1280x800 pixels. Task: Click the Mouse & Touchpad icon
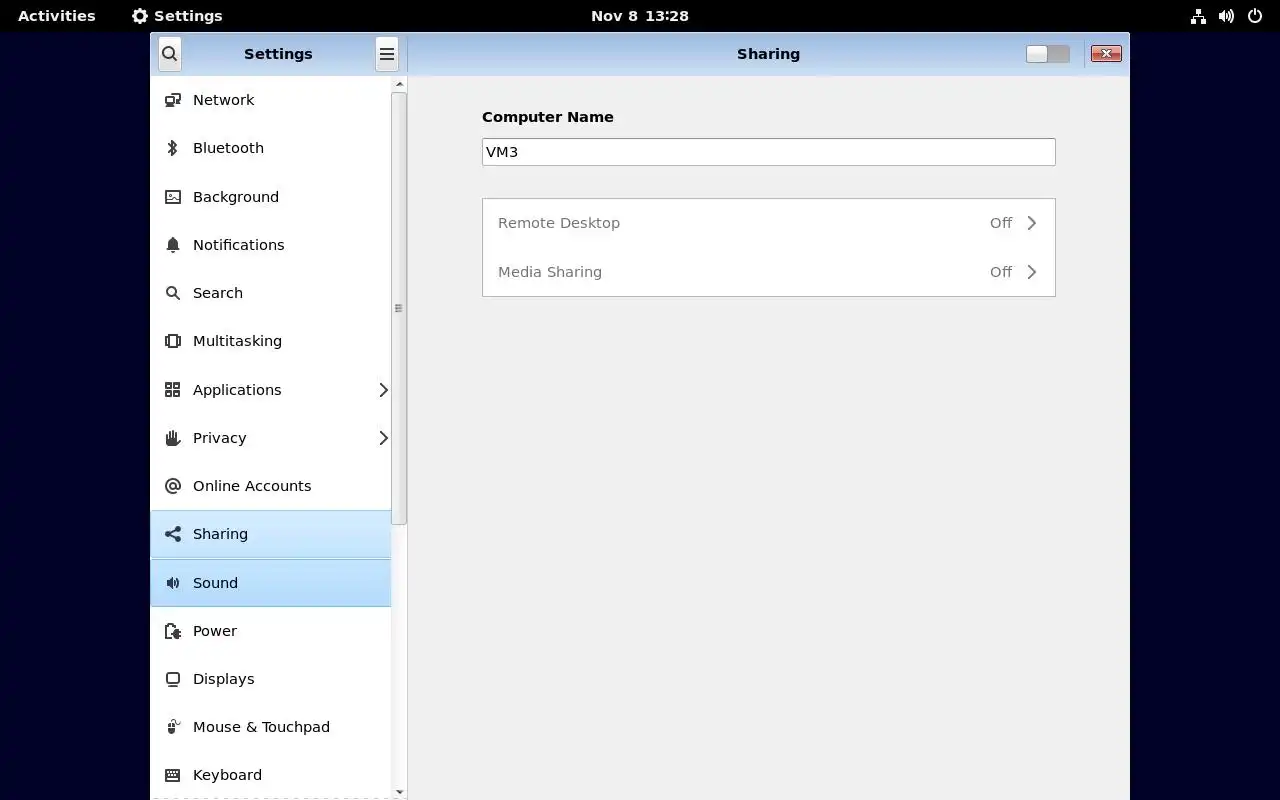(x=173, y=727)
